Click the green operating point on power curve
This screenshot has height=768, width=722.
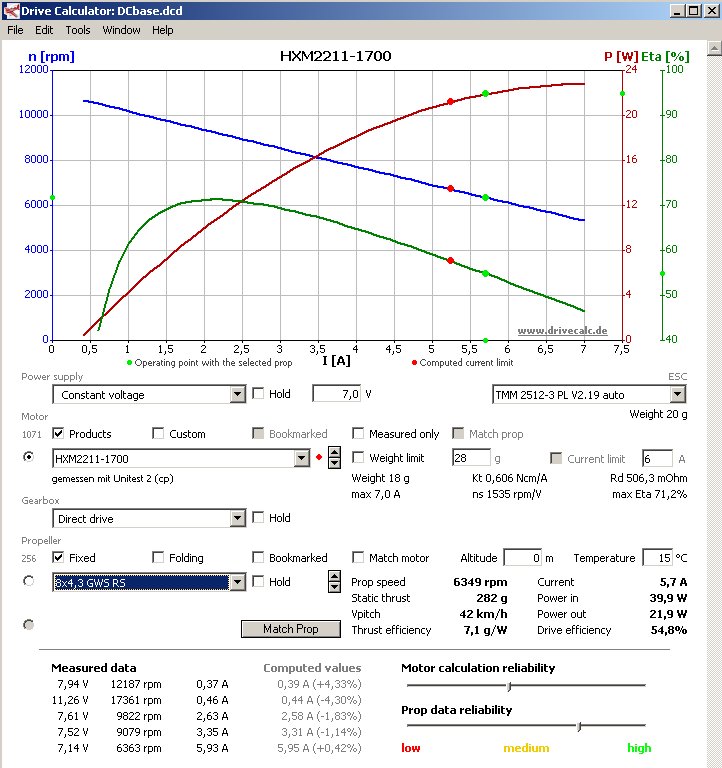coord(485,93)
